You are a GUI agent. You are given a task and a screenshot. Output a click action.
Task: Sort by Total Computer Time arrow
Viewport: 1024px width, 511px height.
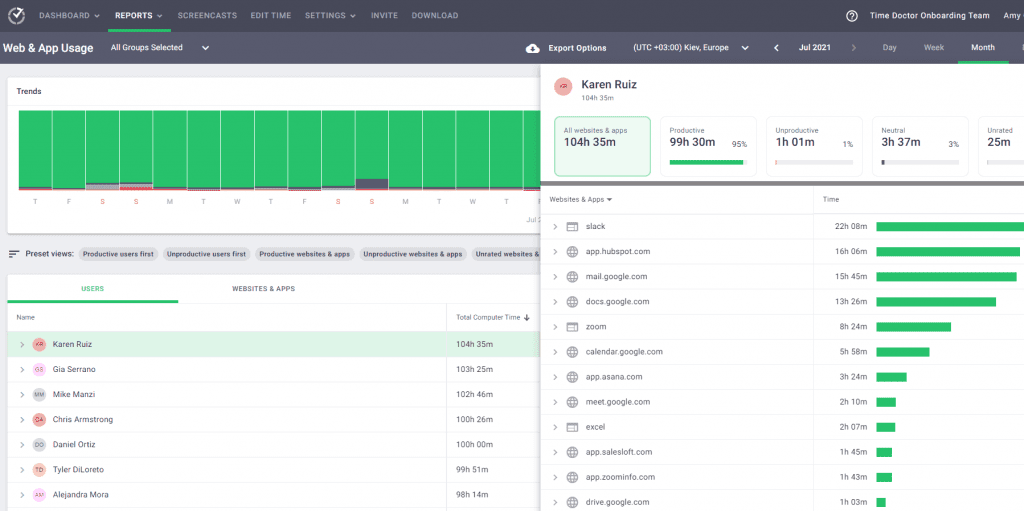[x=526, y=318]
